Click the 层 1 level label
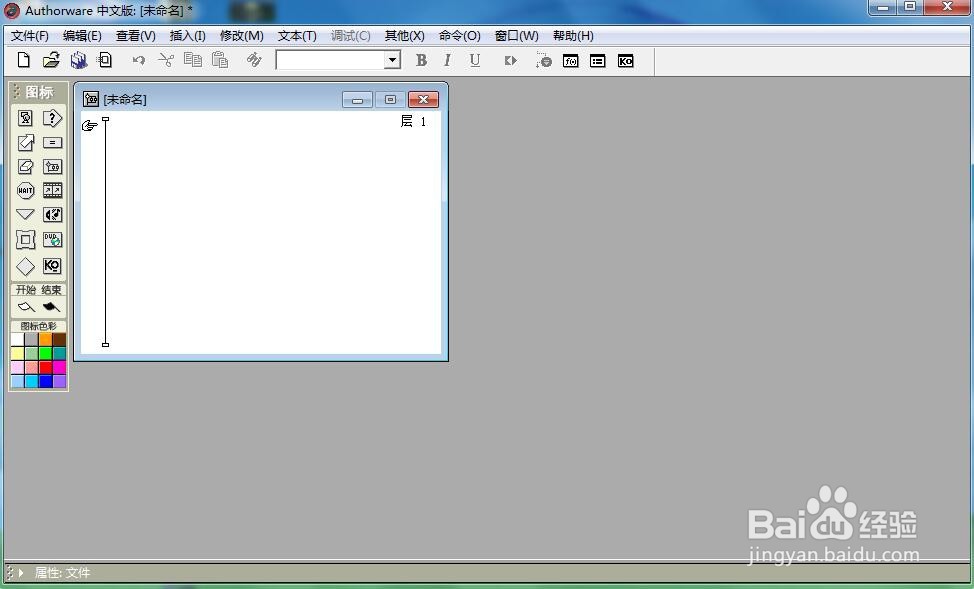This screenshot has width=974, height=589. pyautogui.click(x=414, y=122)
